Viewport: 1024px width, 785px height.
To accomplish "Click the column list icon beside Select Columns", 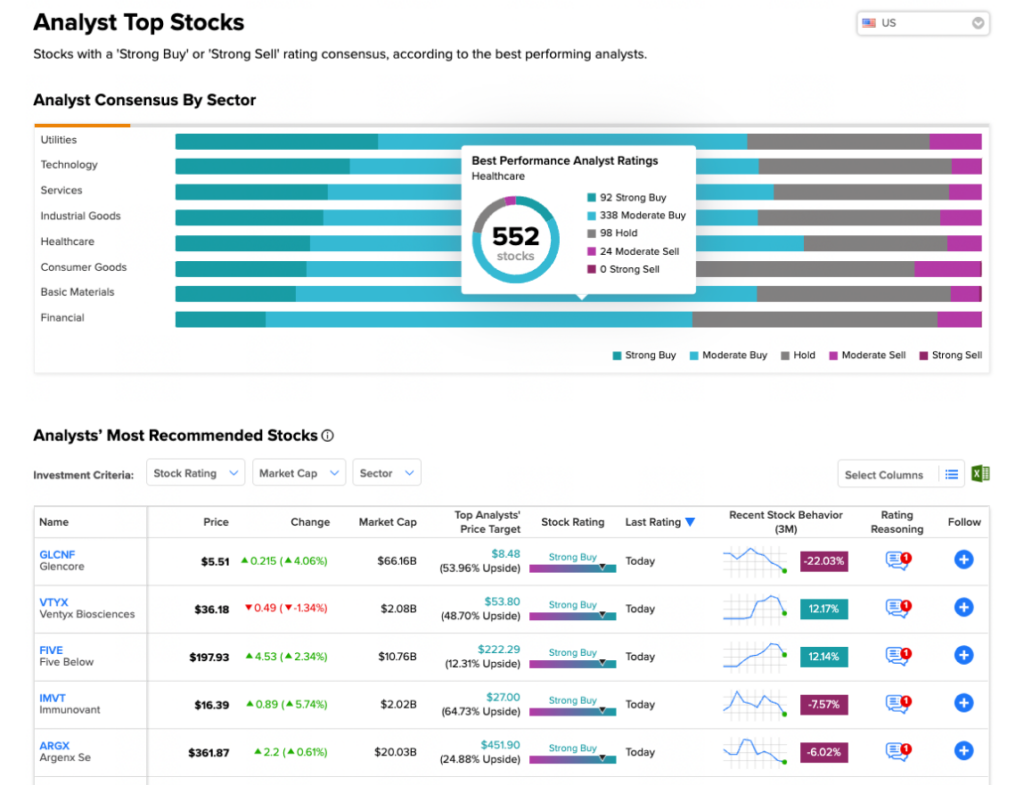I will coord(952,475).
